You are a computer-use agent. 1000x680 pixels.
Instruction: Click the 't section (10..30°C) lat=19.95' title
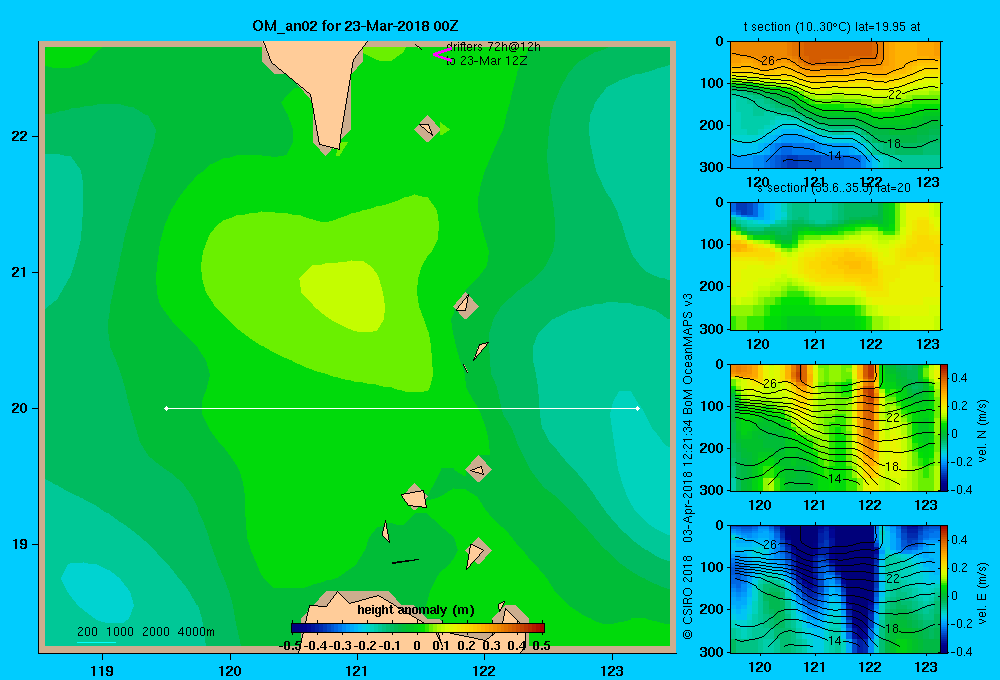832,27
